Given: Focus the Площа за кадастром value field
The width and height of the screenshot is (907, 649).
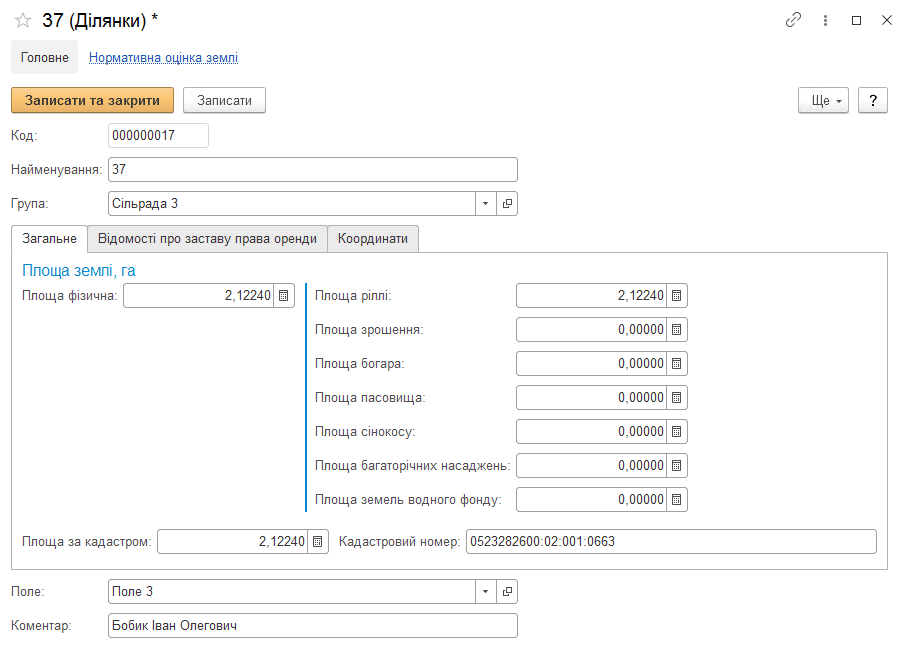Looking at the screenshot, I should [233, 541].
